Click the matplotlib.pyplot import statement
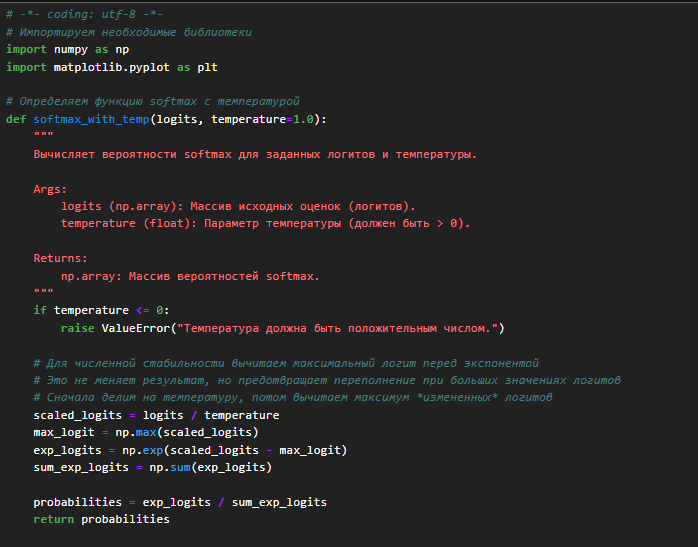This screenshot has height=547, width=698. pyautogui.click(x=112, y=67)
